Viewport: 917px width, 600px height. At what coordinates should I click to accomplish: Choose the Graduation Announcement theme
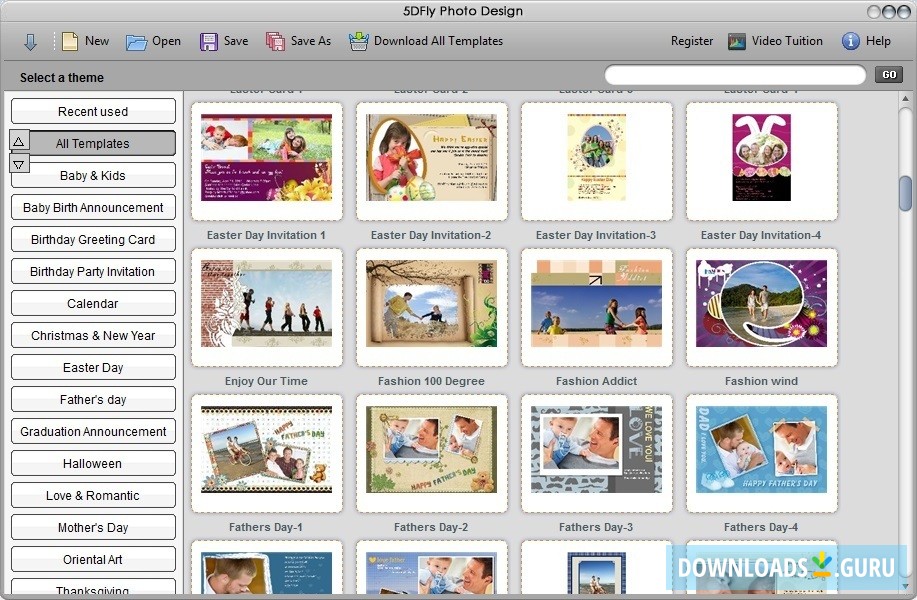(x=93, y=432)
